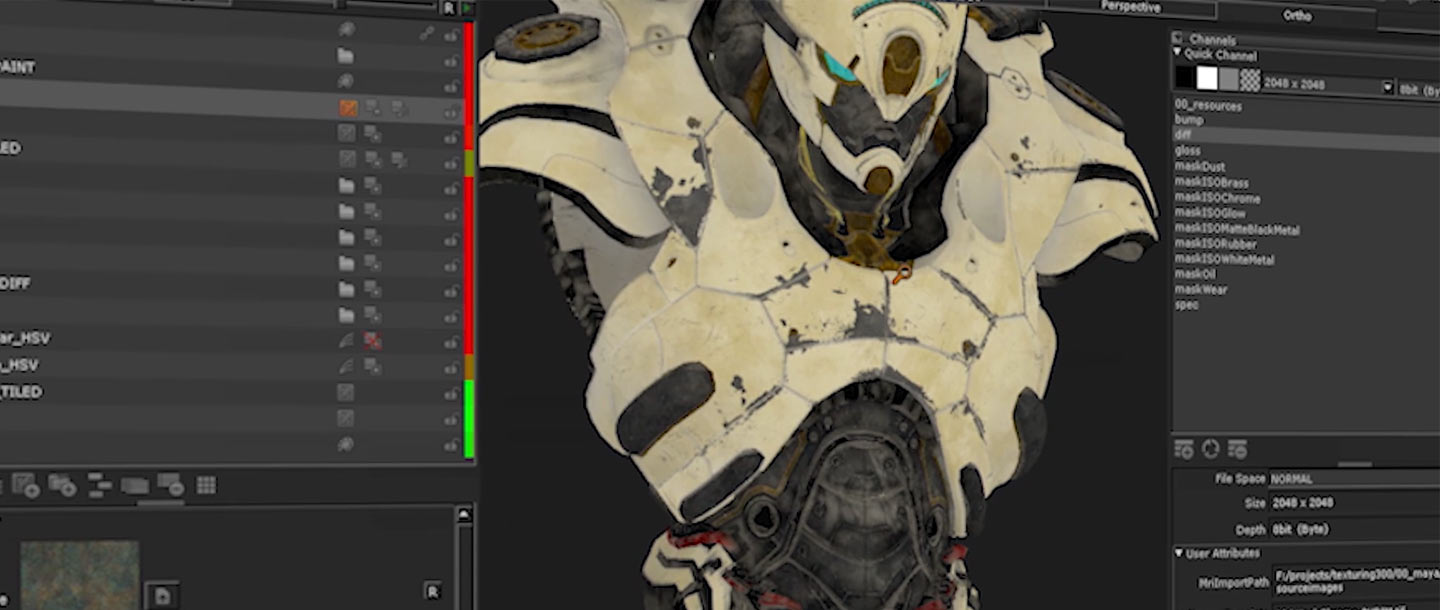Click the Channels panel header icon

point(1179,40)
